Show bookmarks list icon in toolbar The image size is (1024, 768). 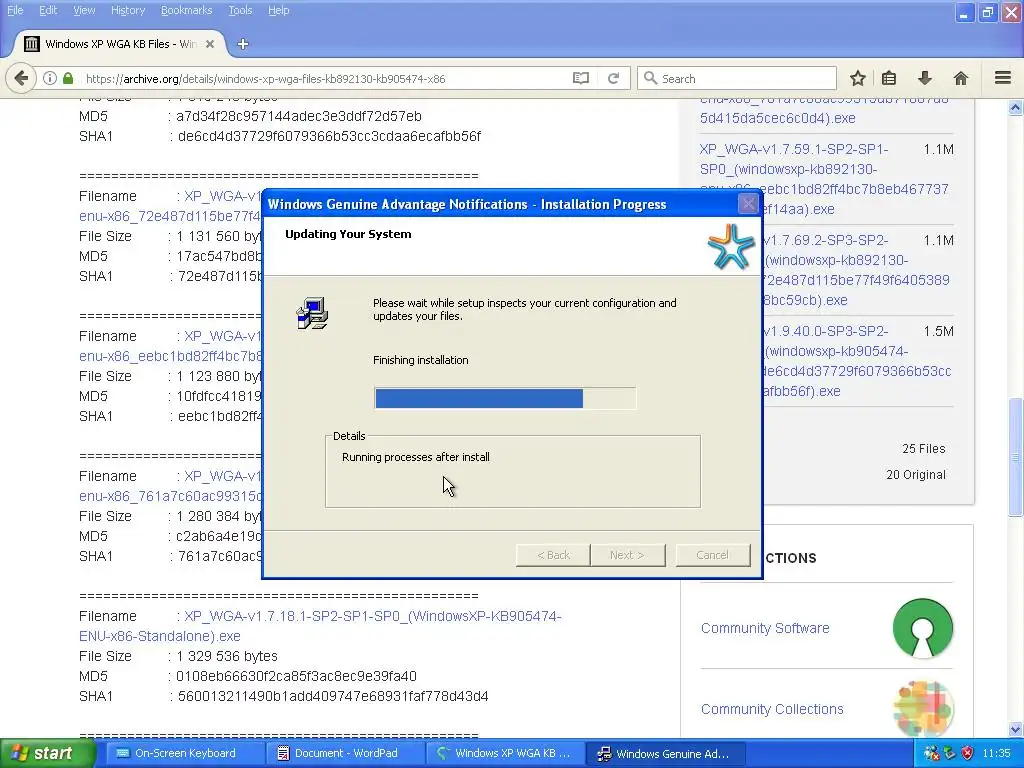pyautogui.click(x=889, y=78)
